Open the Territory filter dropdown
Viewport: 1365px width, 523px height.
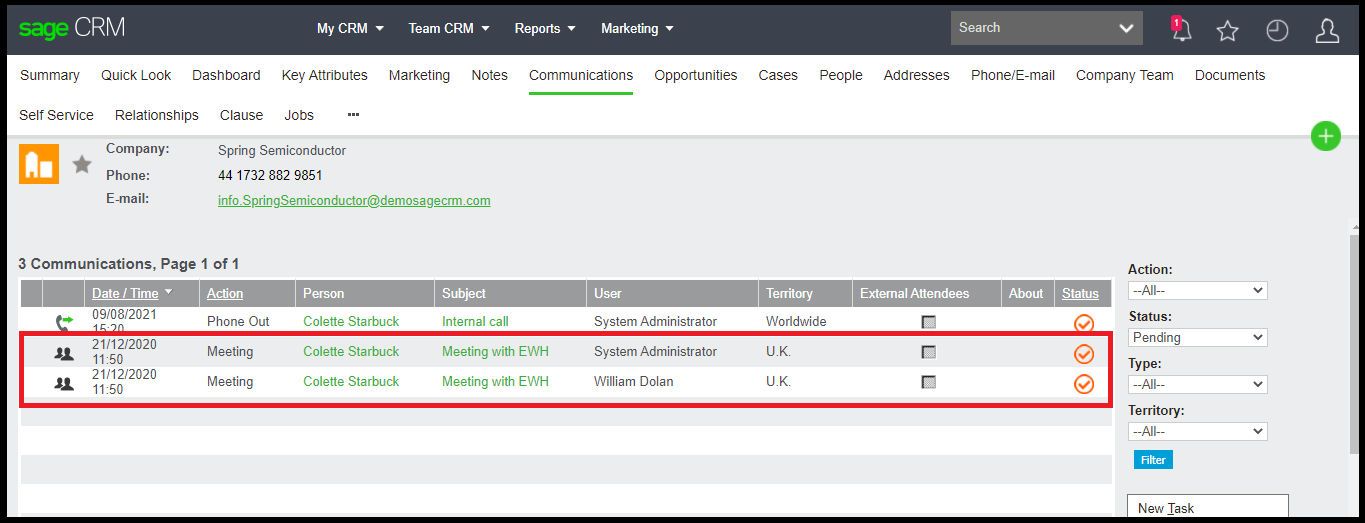(1197, 431)
